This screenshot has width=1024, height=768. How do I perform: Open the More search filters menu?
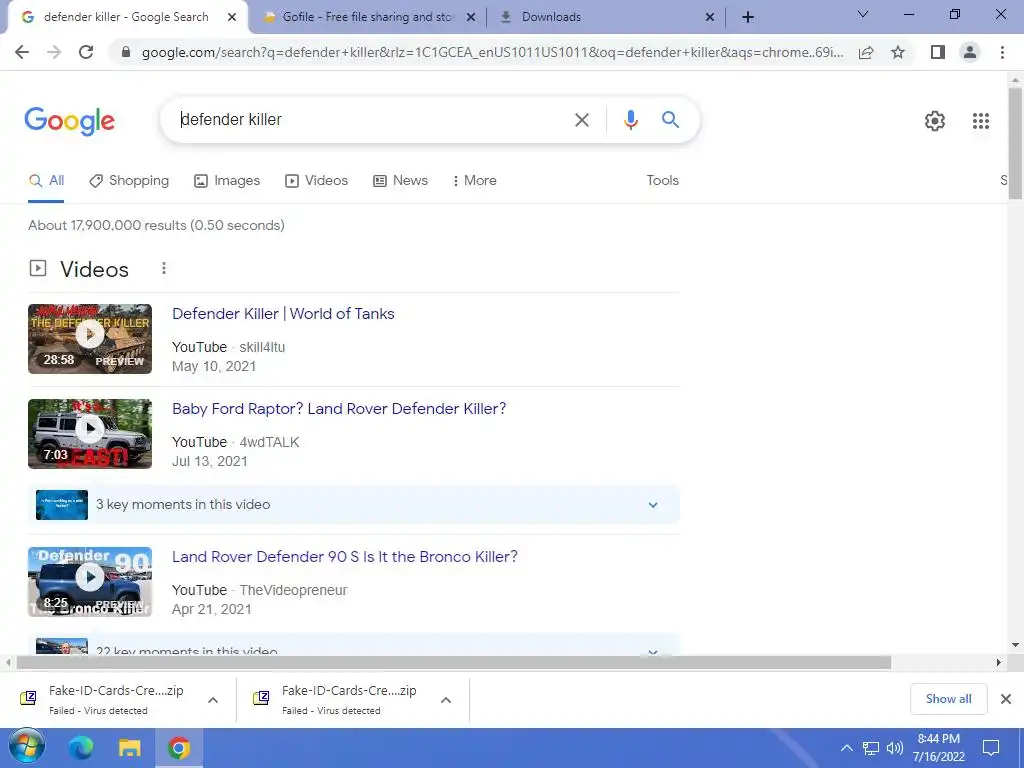[x=475, y=181]
